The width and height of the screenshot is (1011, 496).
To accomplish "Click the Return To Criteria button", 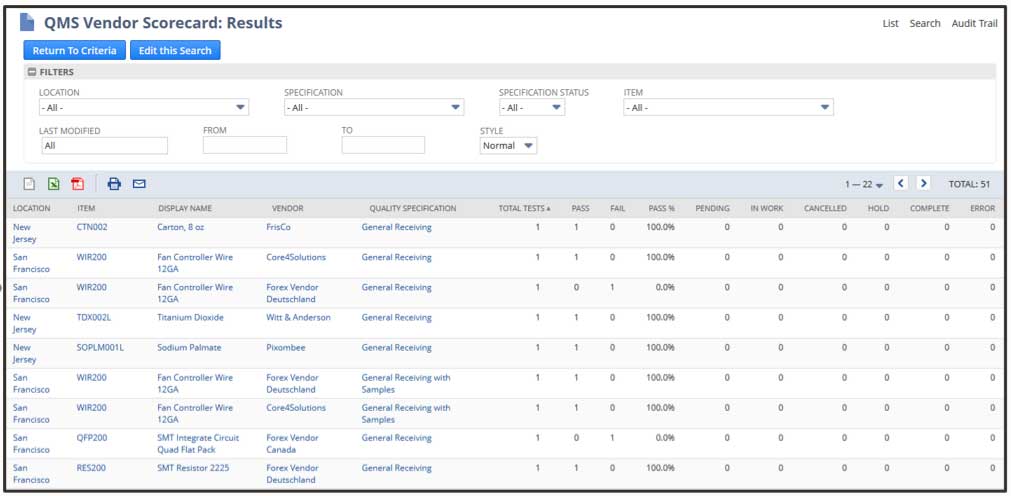I will pyautogui.click(x=74, y=50).
